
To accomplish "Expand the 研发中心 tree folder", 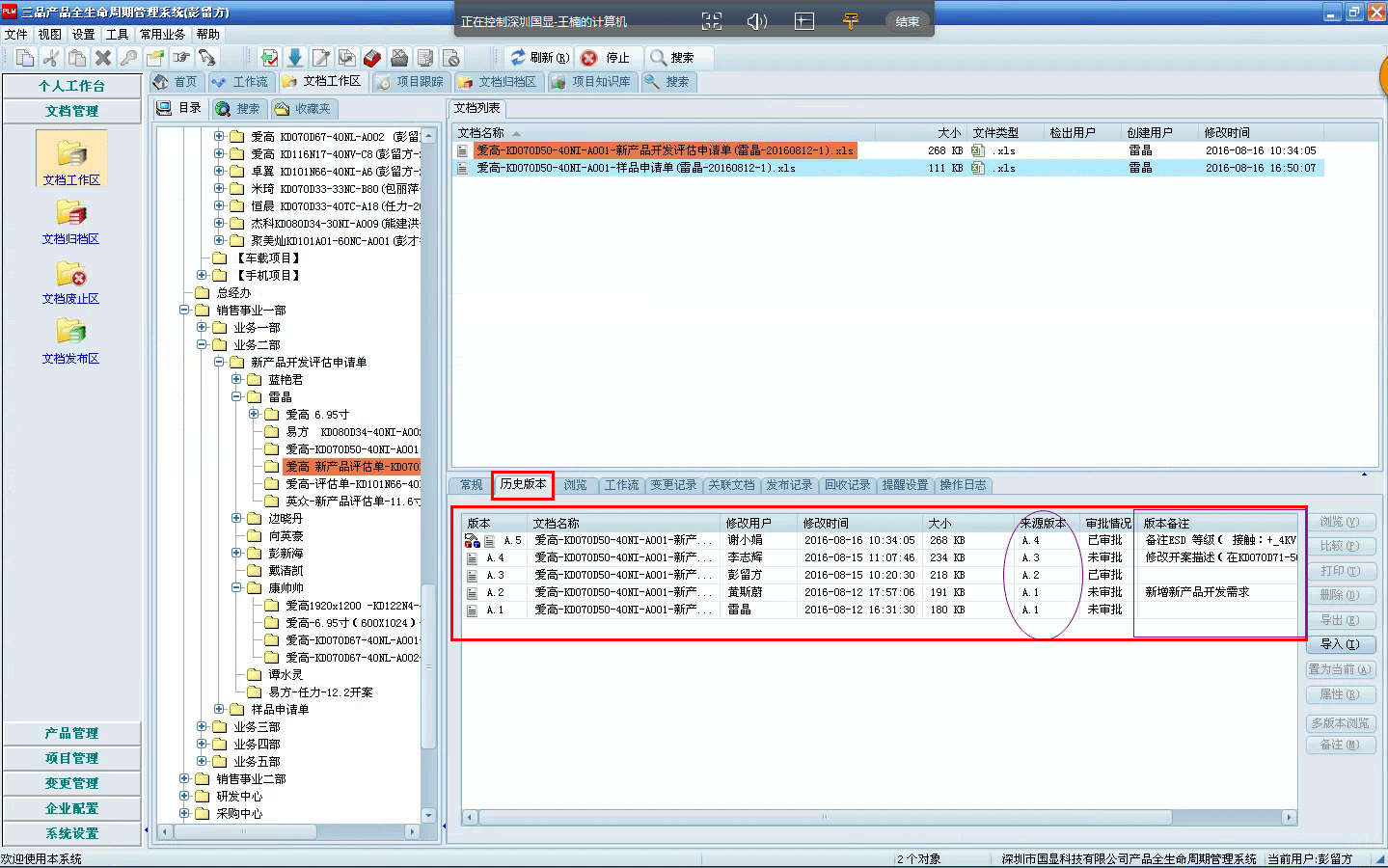I will 184,797.
